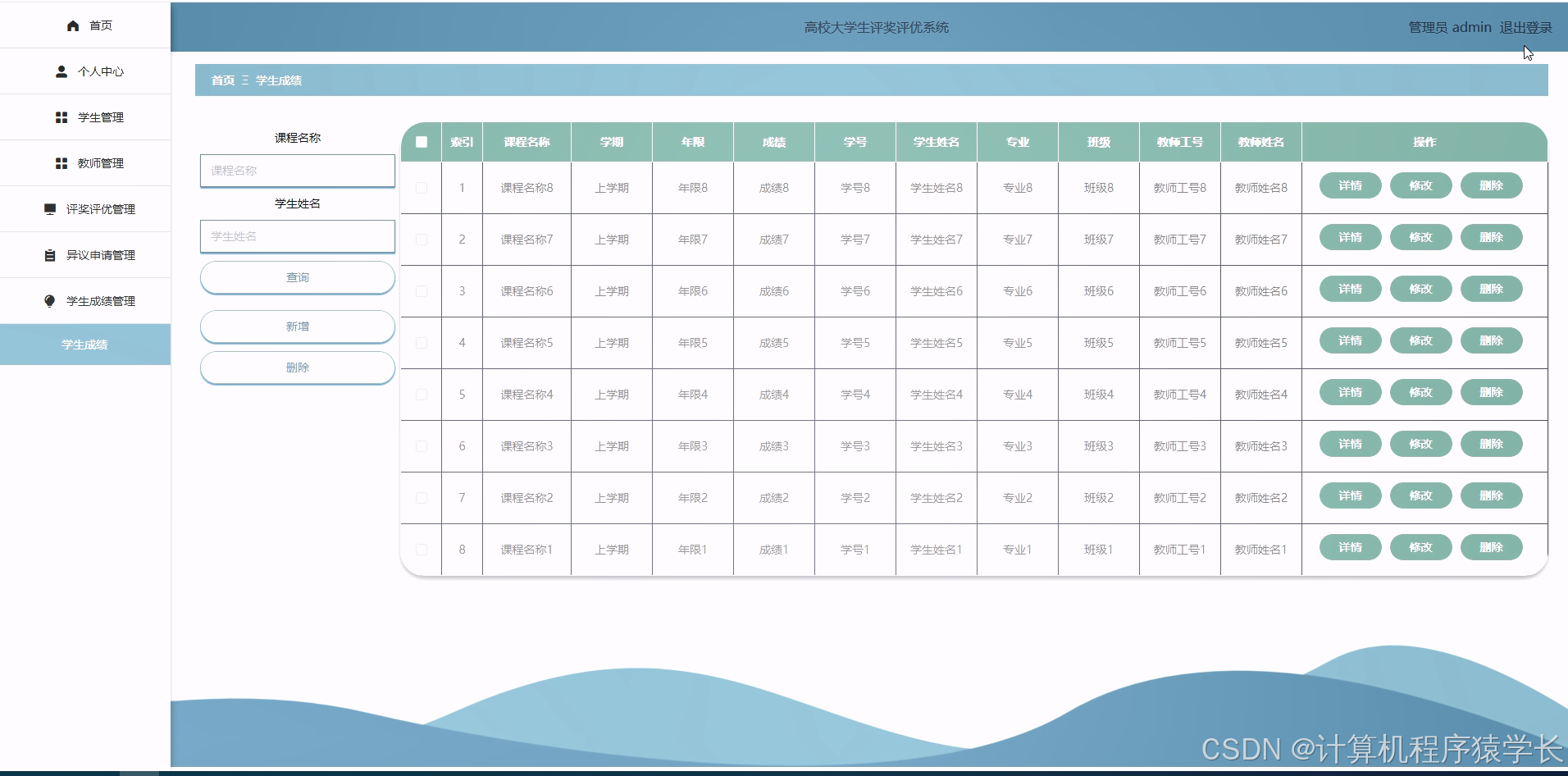Check the row checkbox for 课程名称2
The height and width of the screenshot is (776, 1568).
(422, 498)
